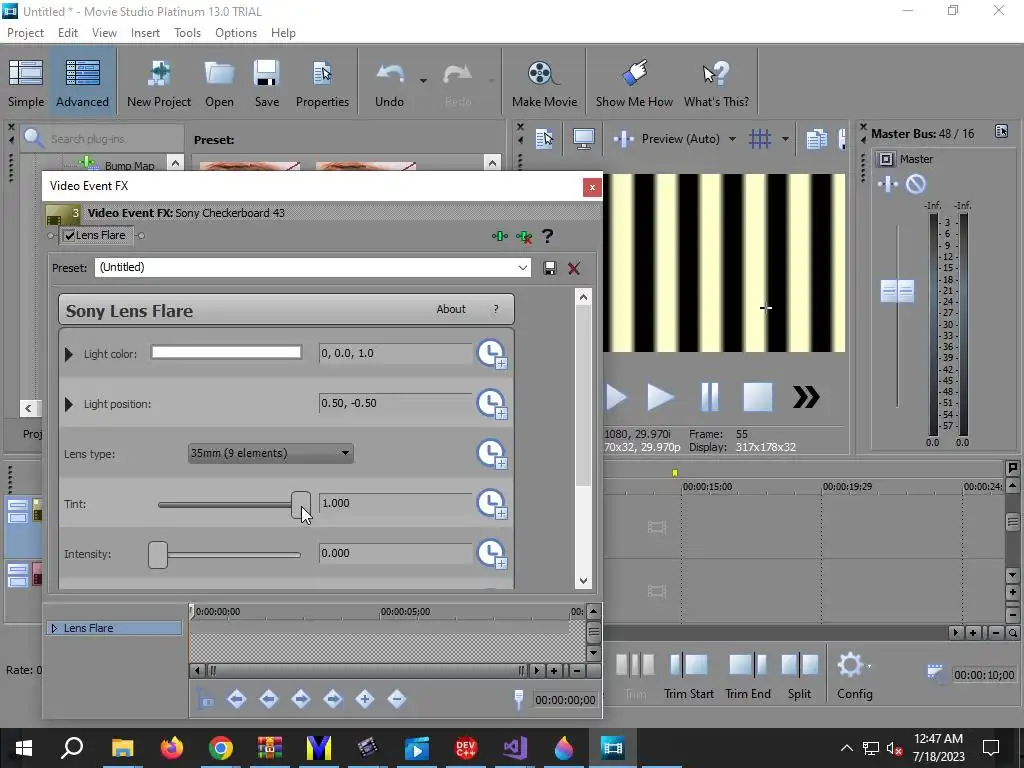Click the Master volume fader
This screenshot has height=768, width=1024.
897,291
